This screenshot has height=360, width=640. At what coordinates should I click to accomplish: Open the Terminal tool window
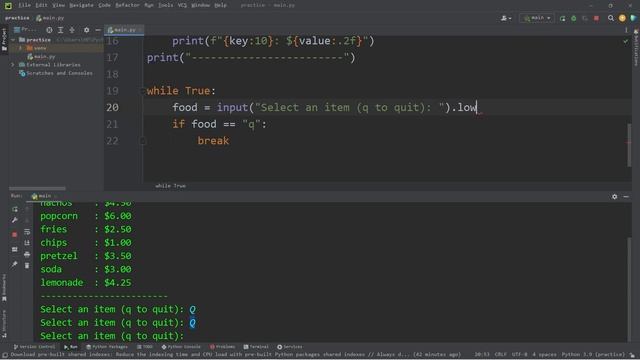[256, 347]
